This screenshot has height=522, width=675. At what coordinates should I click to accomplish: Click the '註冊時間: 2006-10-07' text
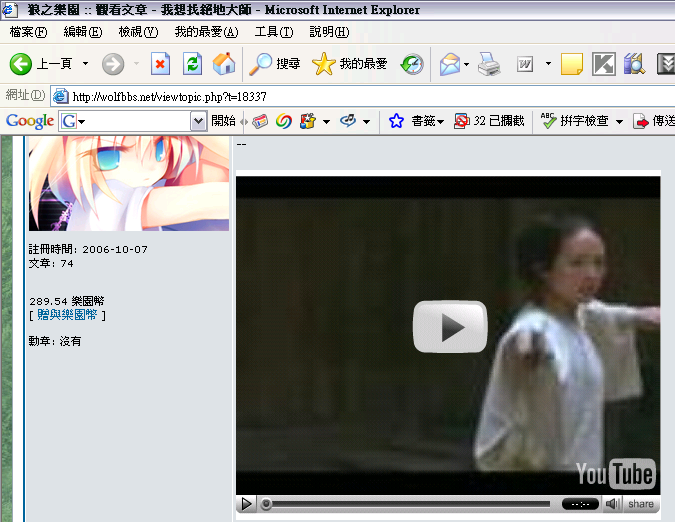click(88, 250)
